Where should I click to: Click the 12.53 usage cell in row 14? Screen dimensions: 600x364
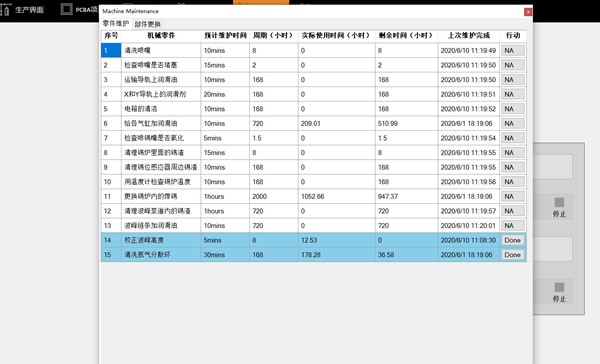point(337,240)
